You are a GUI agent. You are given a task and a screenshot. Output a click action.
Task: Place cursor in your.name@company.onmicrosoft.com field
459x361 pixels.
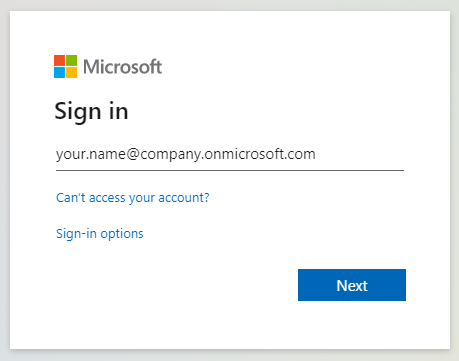point(230,154)
